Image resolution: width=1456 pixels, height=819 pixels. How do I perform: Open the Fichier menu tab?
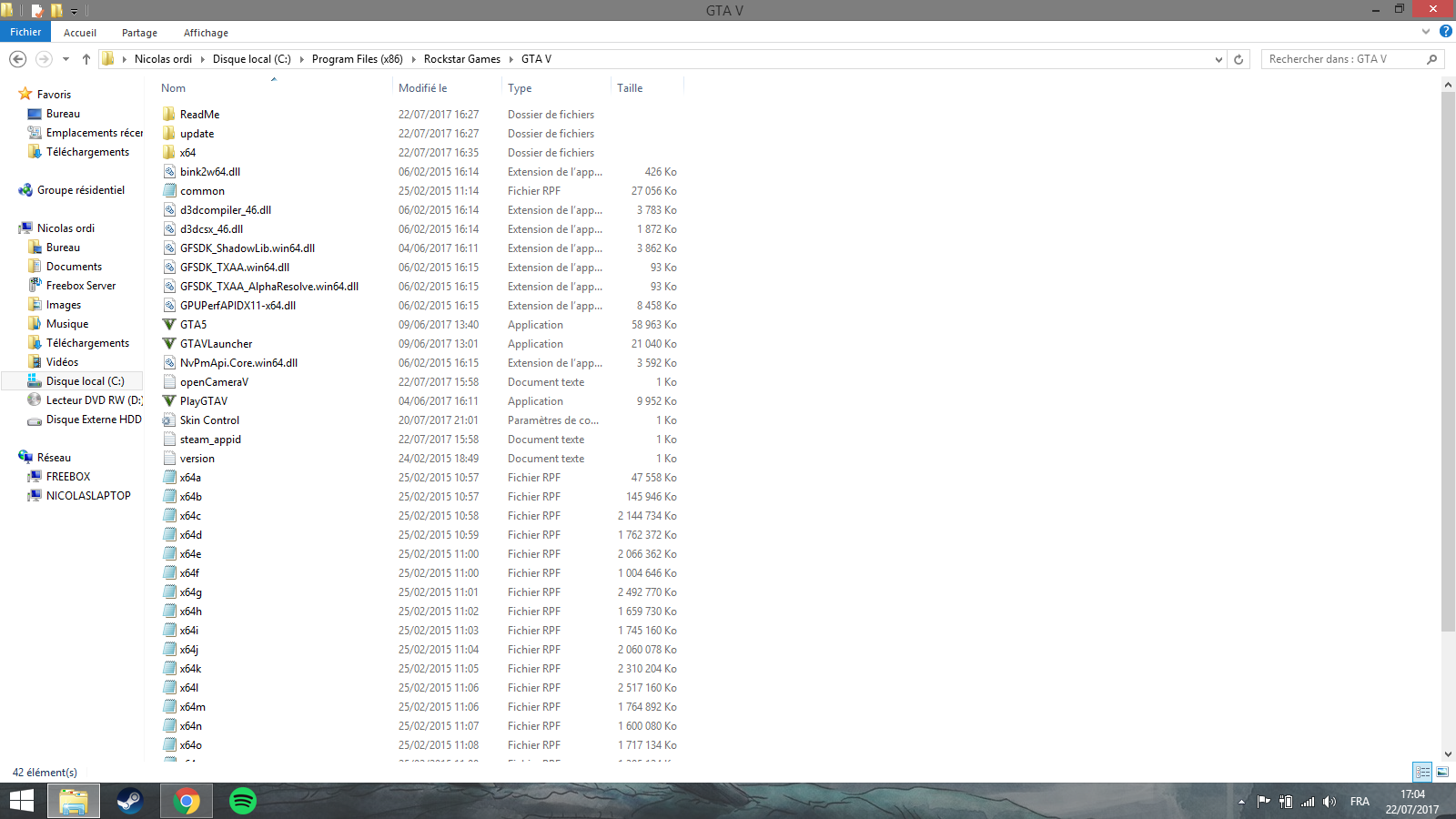25,32
